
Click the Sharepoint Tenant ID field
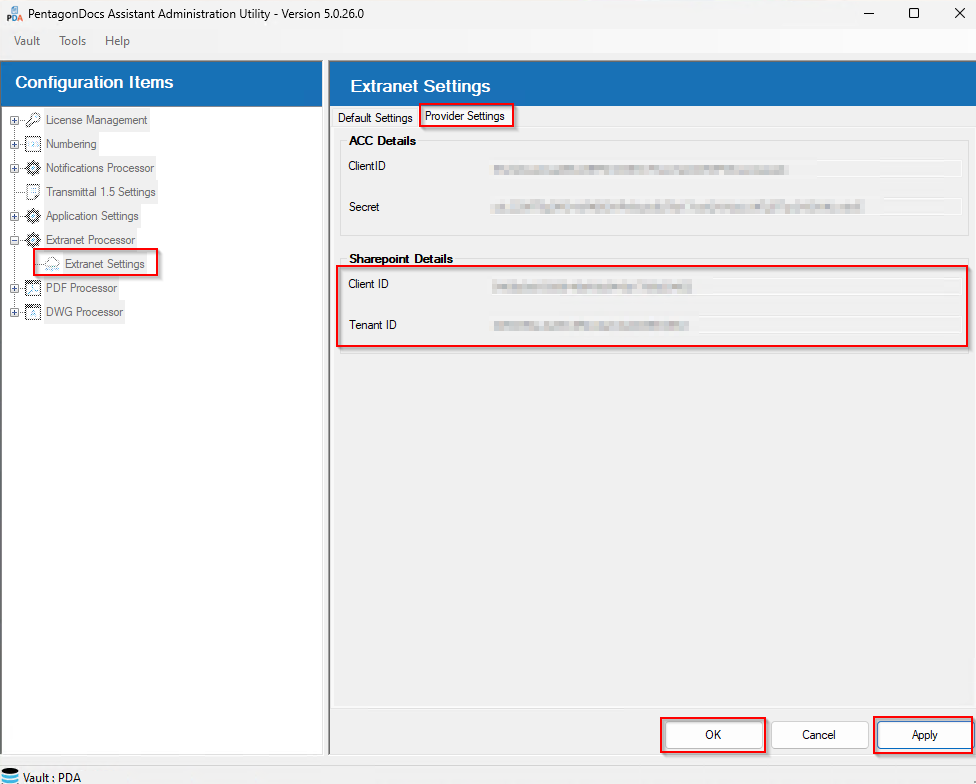[x=725, y=325]
